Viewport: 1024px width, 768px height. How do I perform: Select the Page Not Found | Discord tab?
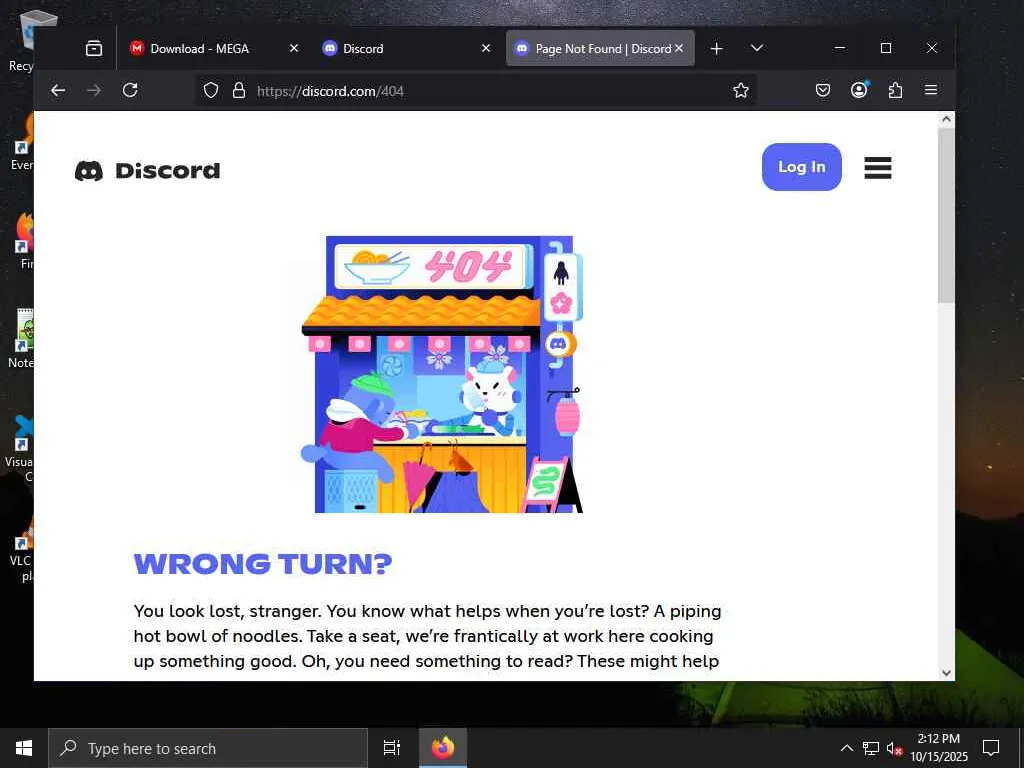[600, 48]
